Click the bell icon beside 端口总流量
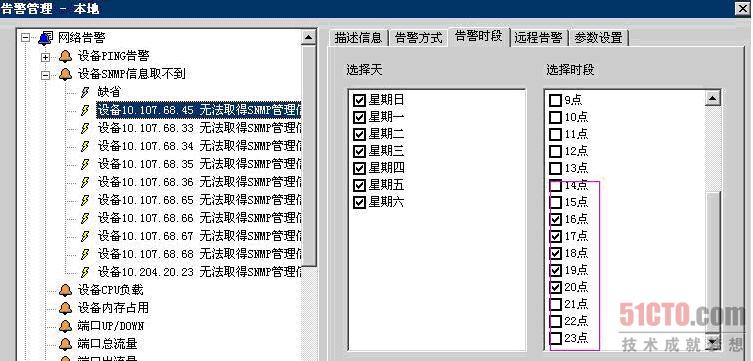The height and width of the screenshot is (361, 753). pos(65,344)
